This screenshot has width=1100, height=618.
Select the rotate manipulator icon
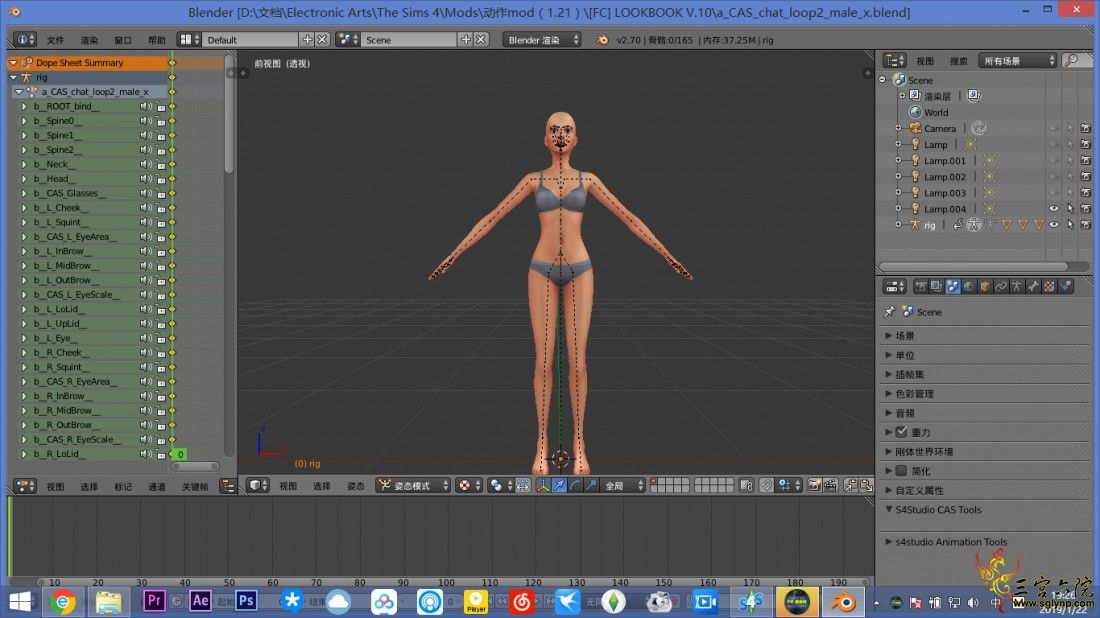[575, 485]
